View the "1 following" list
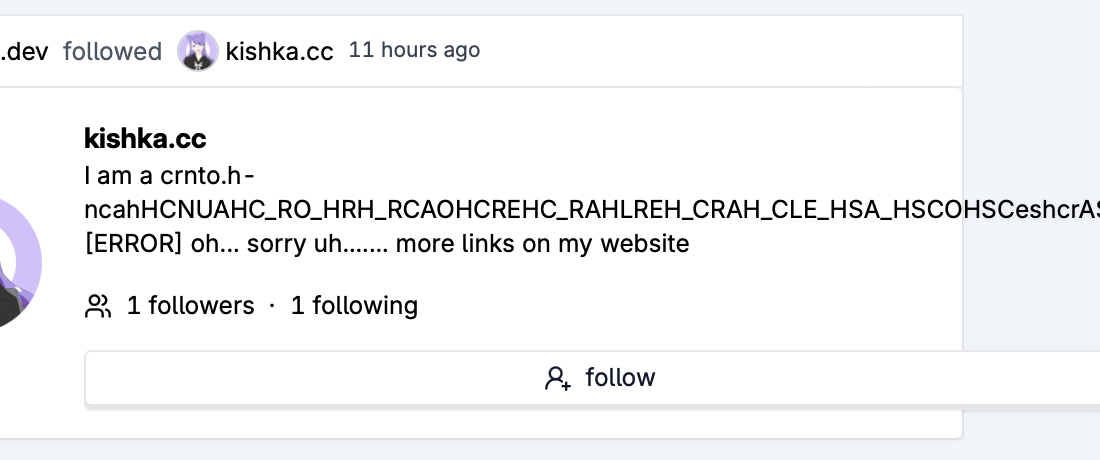Image resolution: width=1100 pixels, height=460 pixels. coord(354,306)
